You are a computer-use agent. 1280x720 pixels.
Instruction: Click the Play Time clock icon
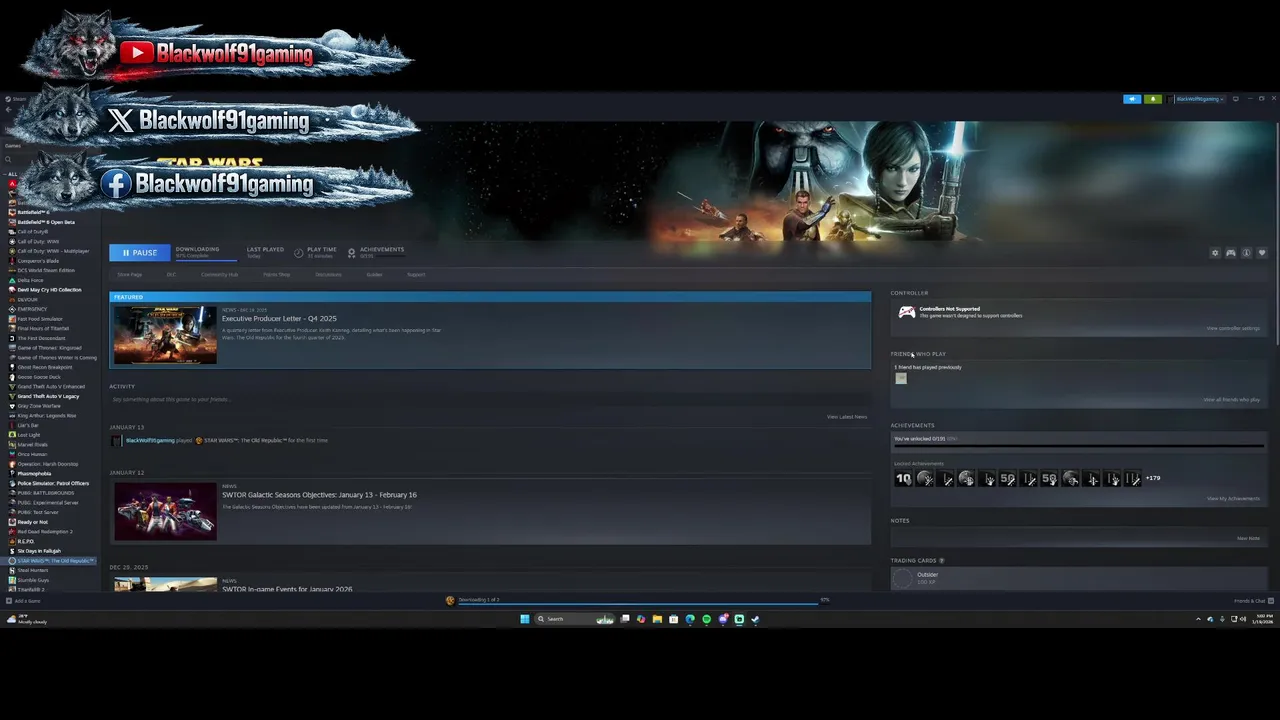pyautogui.click(x=298, y=253)
